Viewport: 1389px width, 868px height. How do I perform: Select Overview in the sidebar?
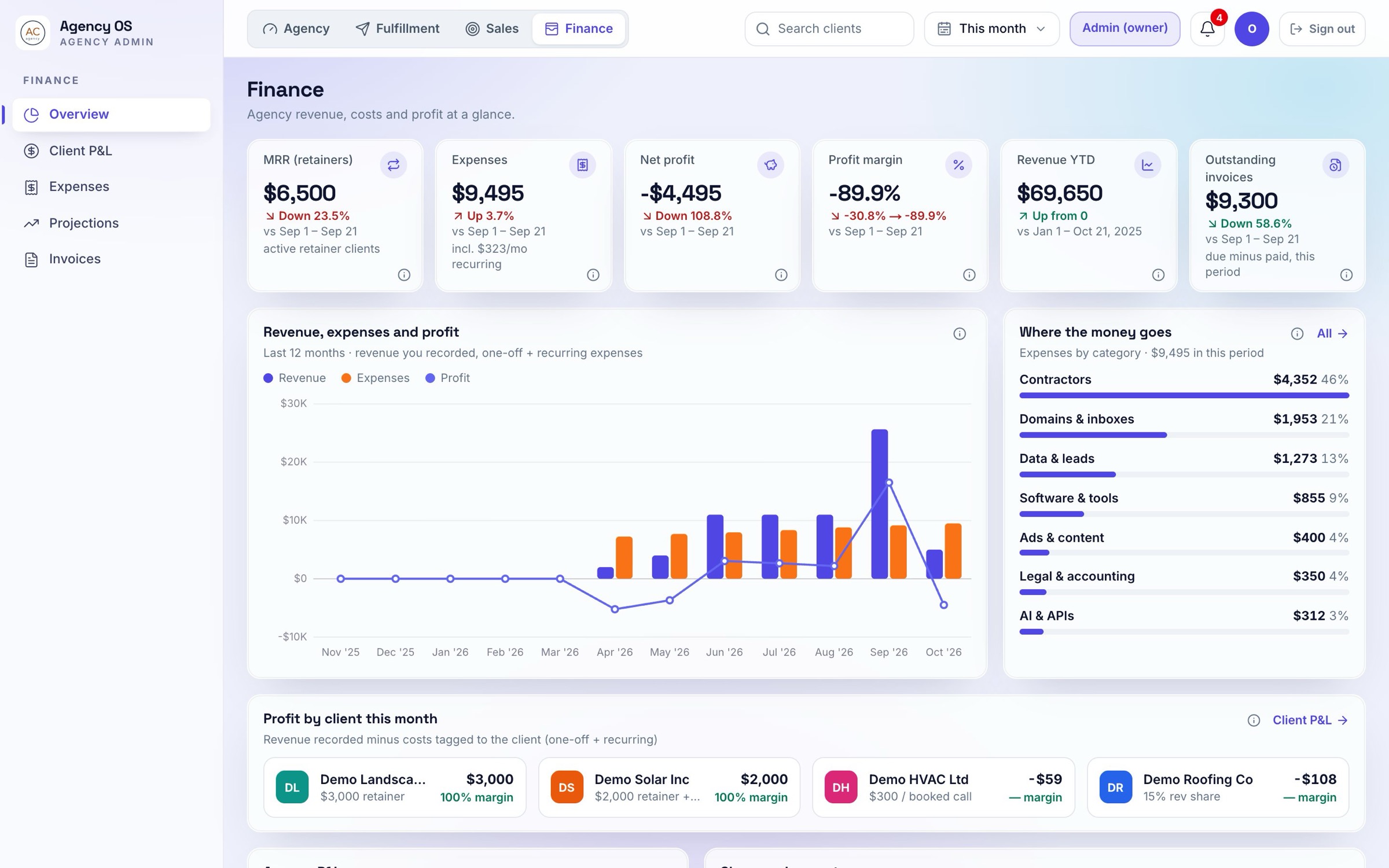click(111, 115)
